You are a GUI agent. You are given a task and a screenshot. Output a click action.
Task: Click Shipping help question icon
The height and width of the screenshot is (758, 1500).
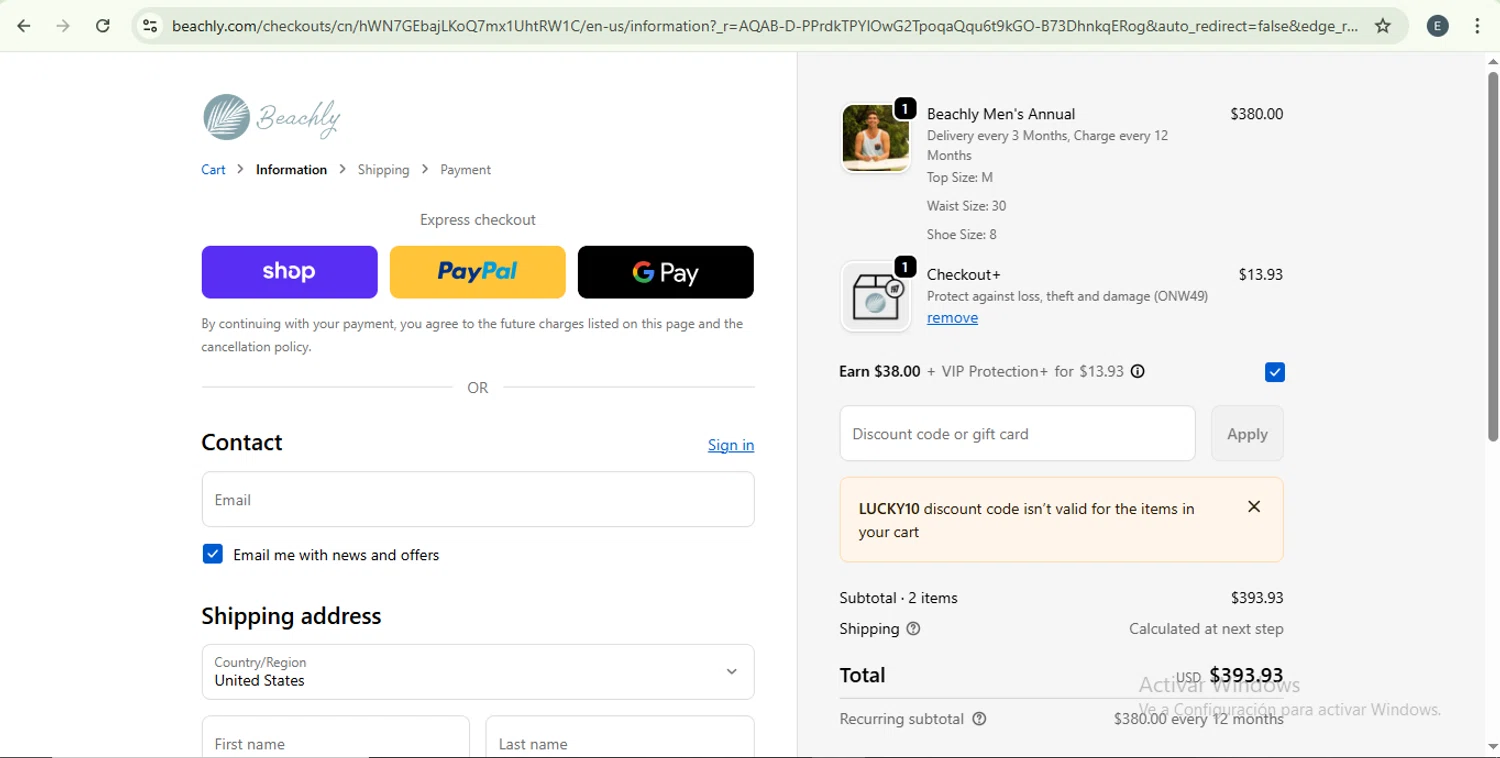[913, 629]
